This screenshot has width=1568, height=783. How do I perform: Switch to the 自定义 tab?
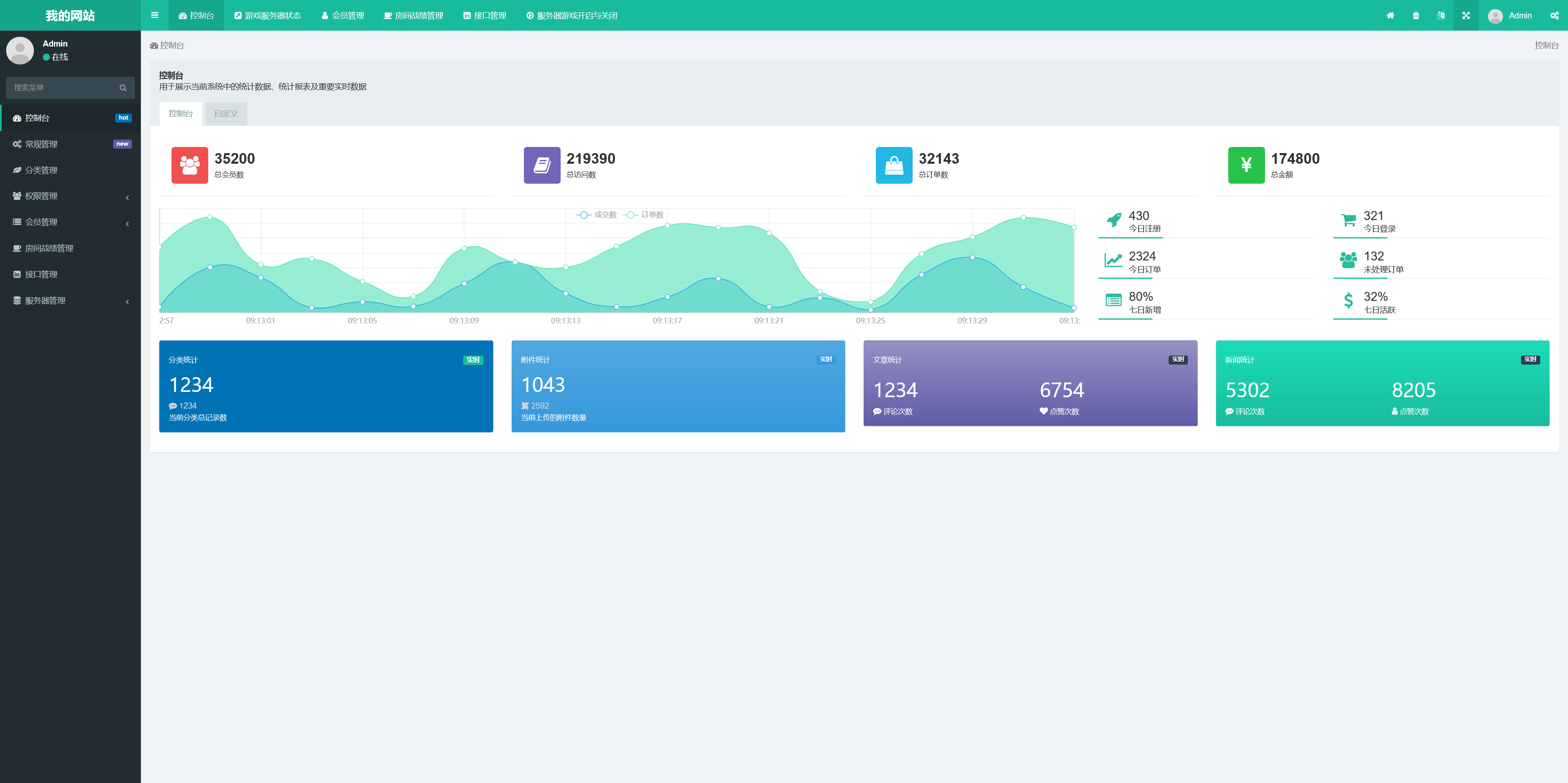(226, 114)
